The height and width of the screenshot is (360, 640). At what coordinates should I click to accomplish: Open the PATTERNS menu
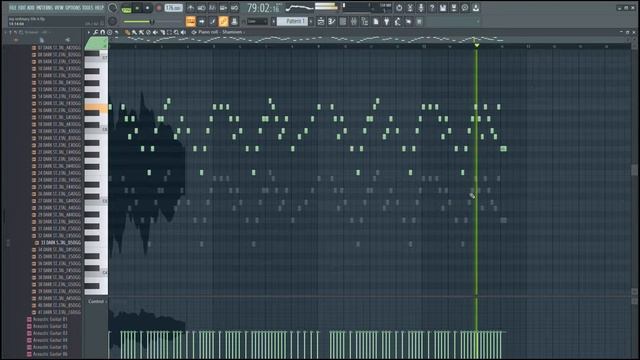pyautogui.click(x=45, y=8)
